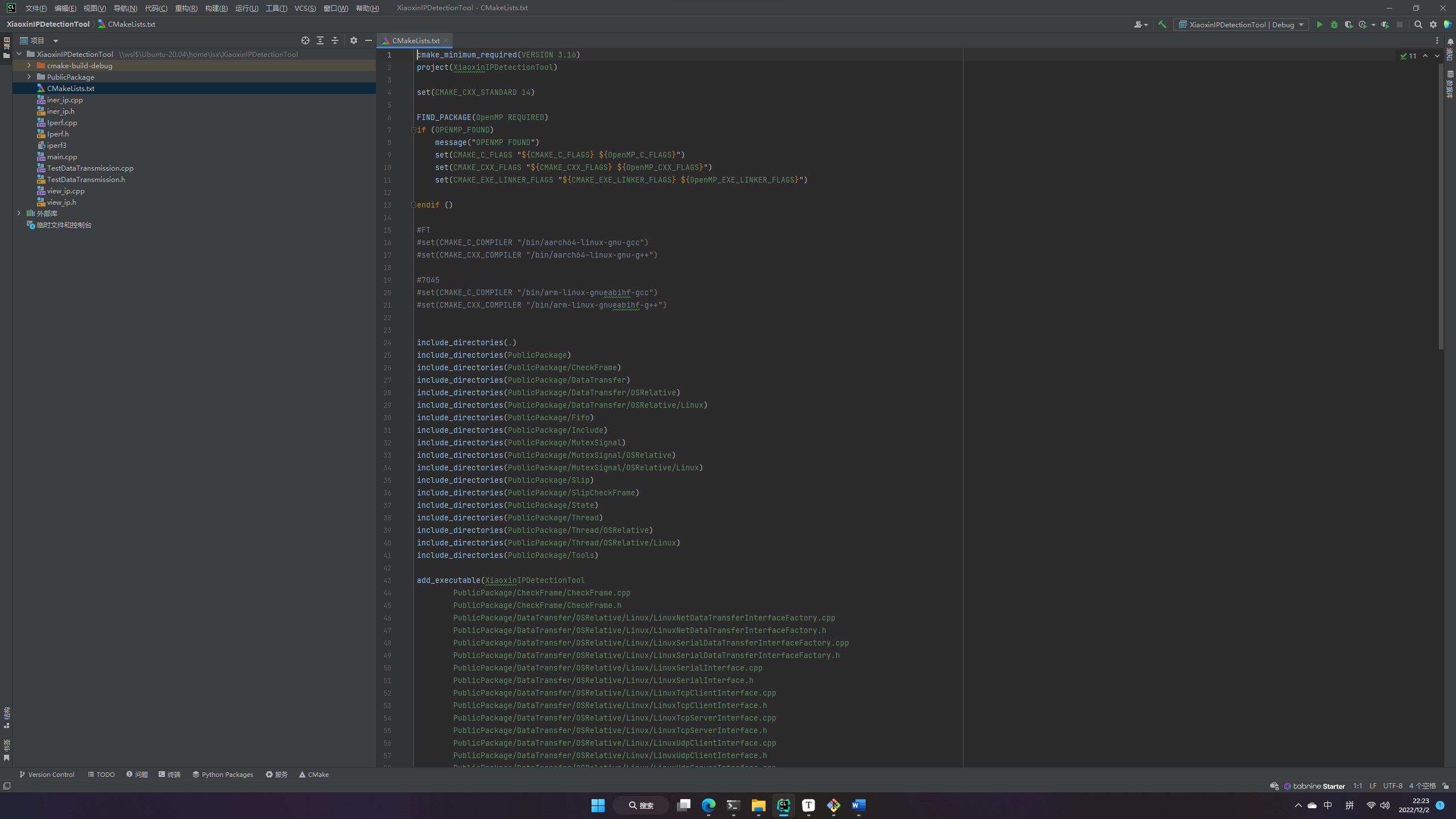Click the inspections checkmark 11 widget
Screen dimensions: 1456x819
[1408, 56]
